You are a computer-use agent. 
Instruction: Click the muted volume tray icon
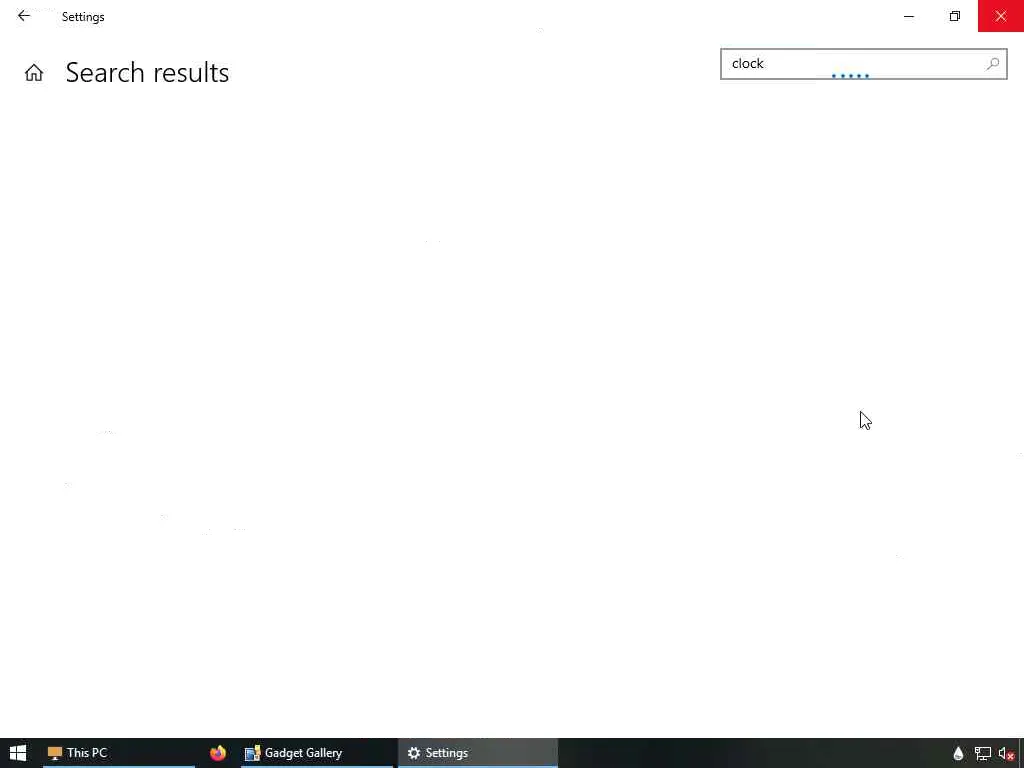click(1006, 754)
